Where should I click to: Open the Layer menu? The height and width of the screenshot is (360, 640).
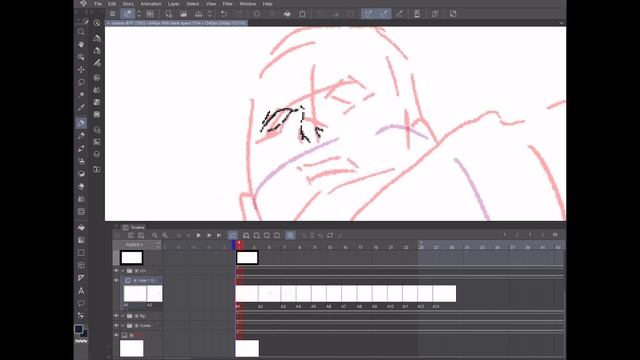(x=173, y=4)
